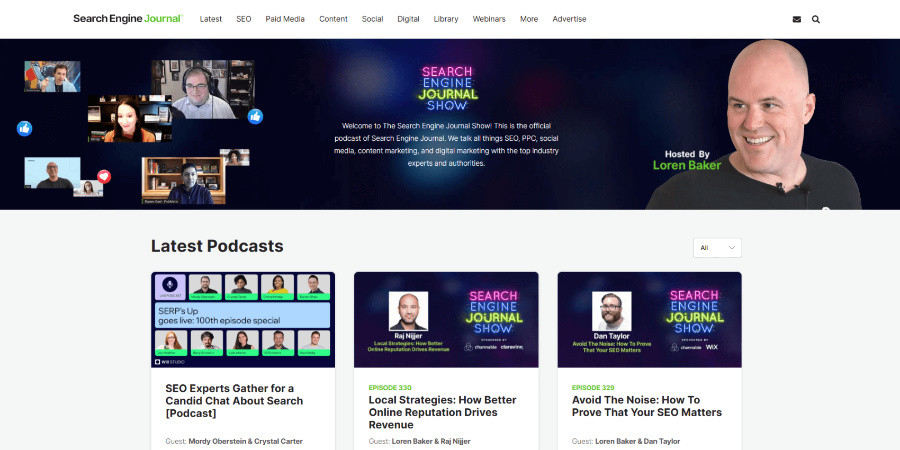Click the Loren Baker host name
Screen dimensions: 900x450
pyautogui.click(x=686, y=165)
